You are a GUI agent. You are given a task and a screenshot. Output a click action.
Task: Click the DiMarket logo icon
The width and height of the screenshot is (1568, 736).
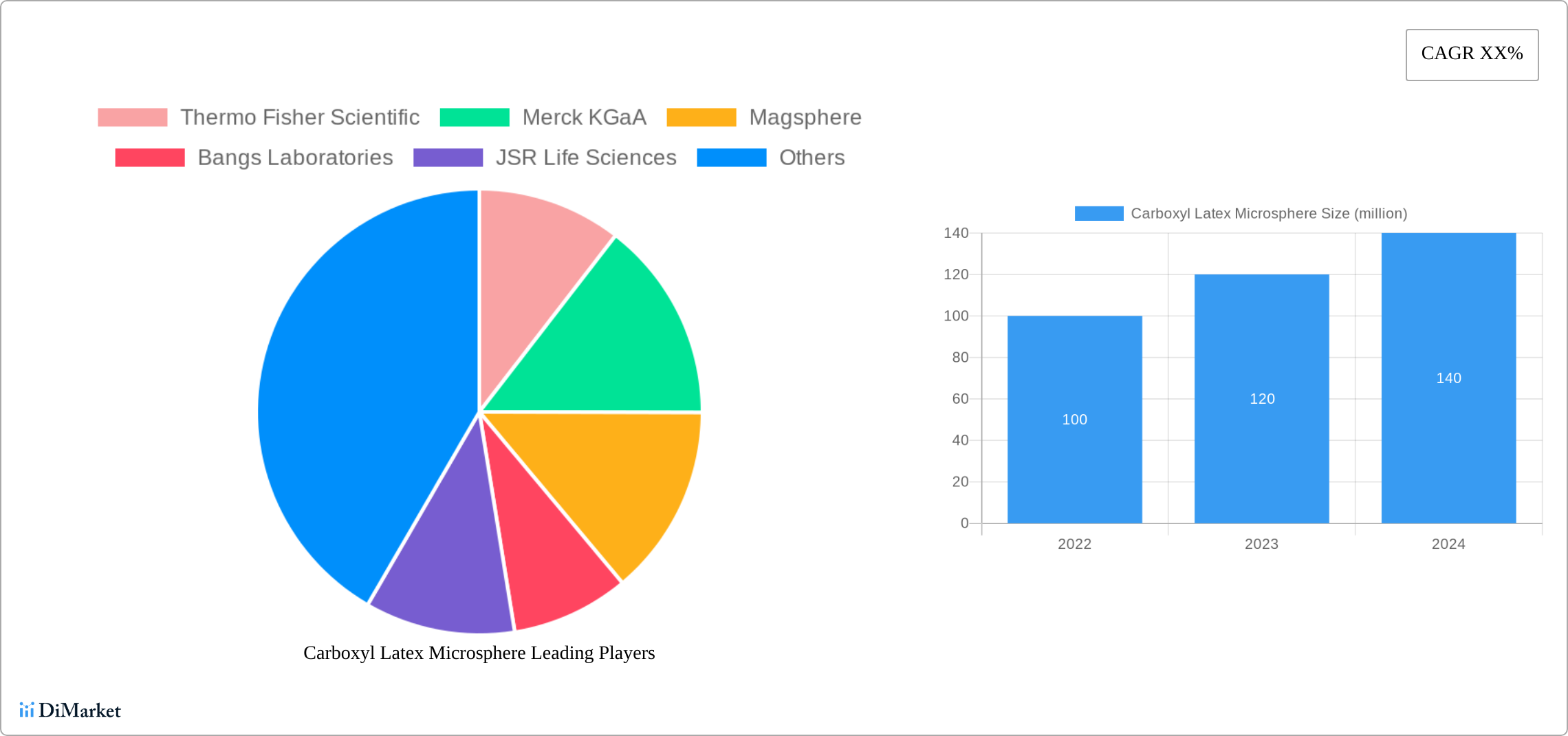[27, 710]
